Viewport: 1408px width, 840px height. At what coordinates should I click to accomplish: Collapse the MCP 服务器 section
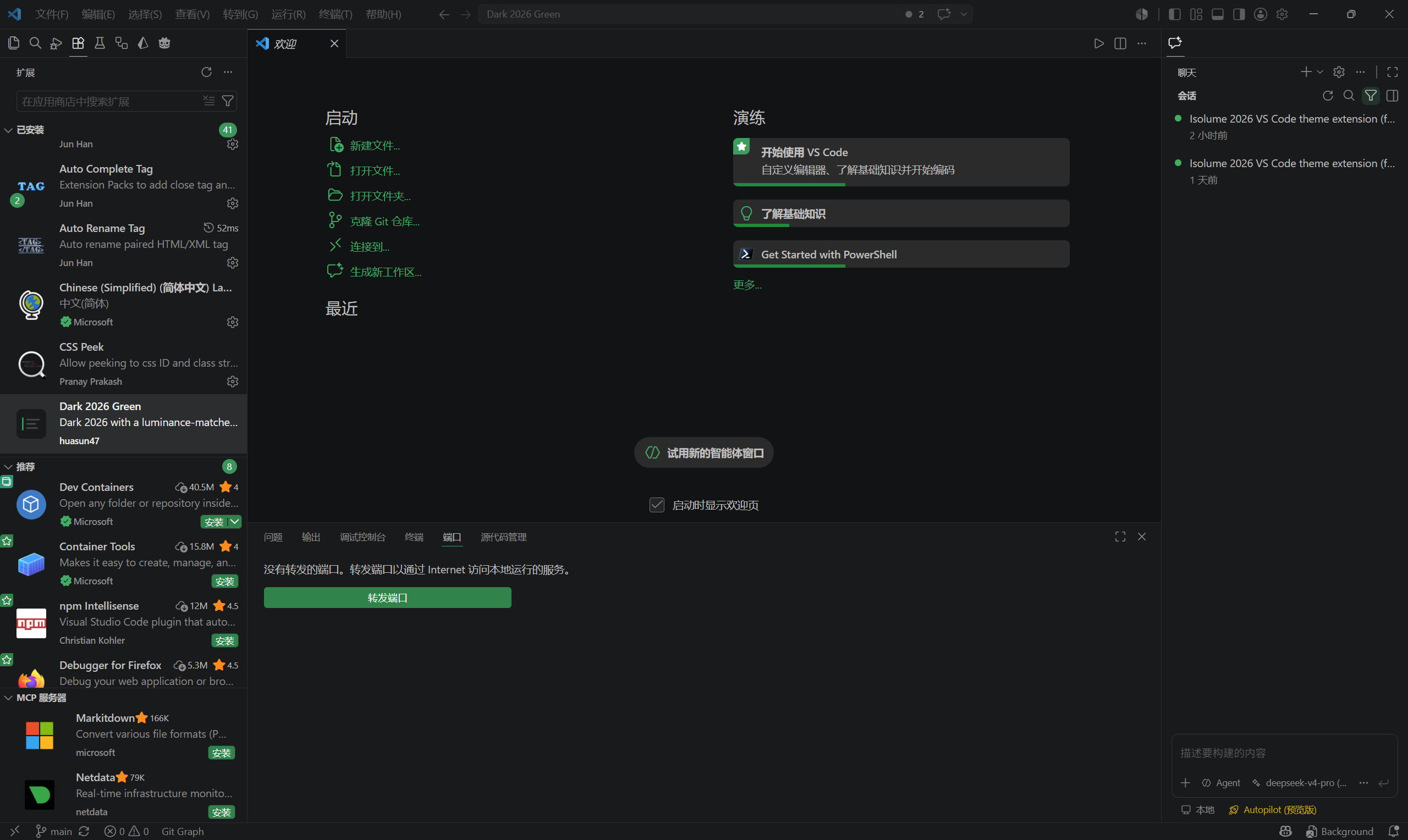(x=8, y=698)
